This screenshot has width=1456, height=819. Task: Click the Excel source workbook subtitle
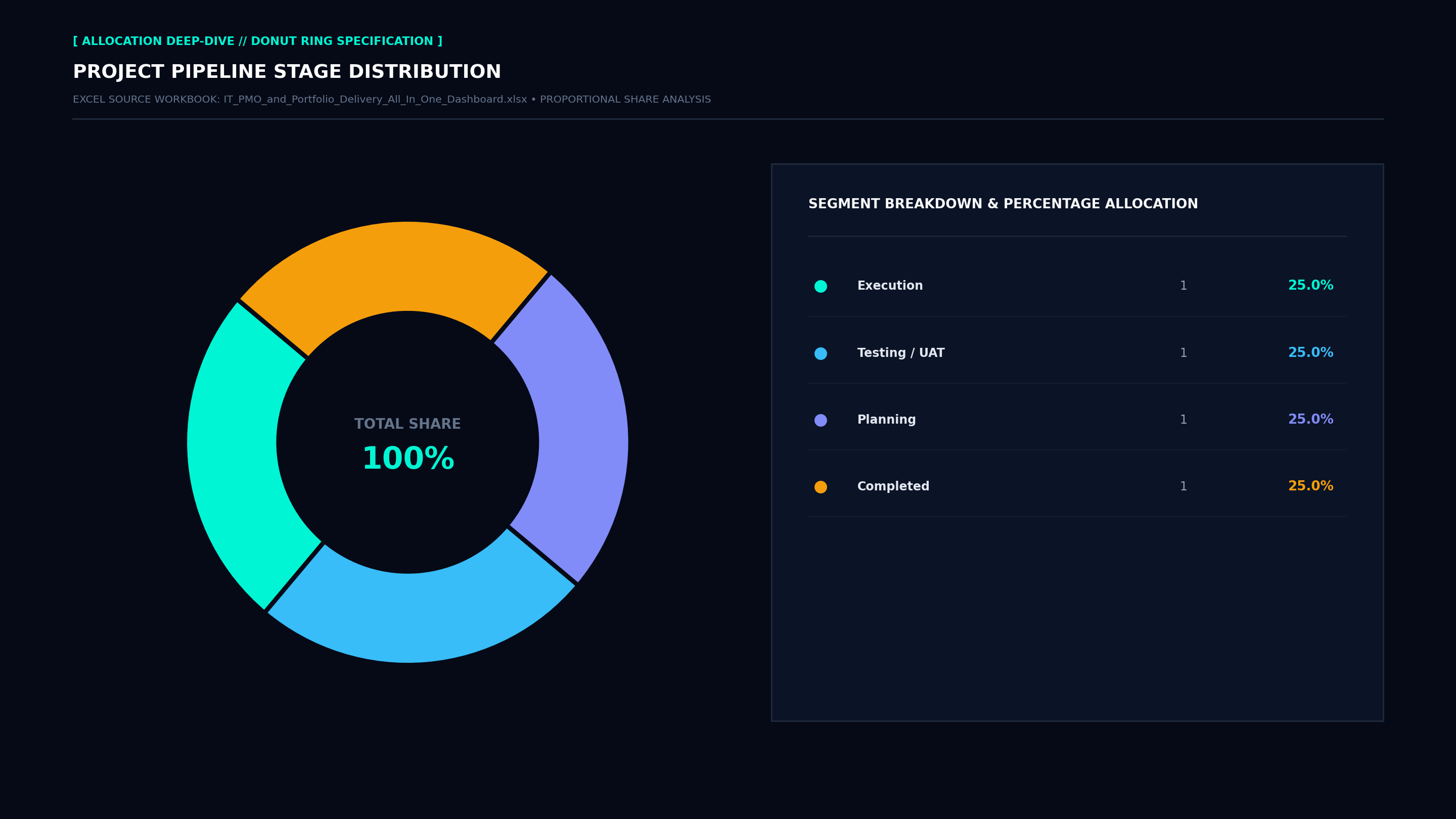(392, 100)
